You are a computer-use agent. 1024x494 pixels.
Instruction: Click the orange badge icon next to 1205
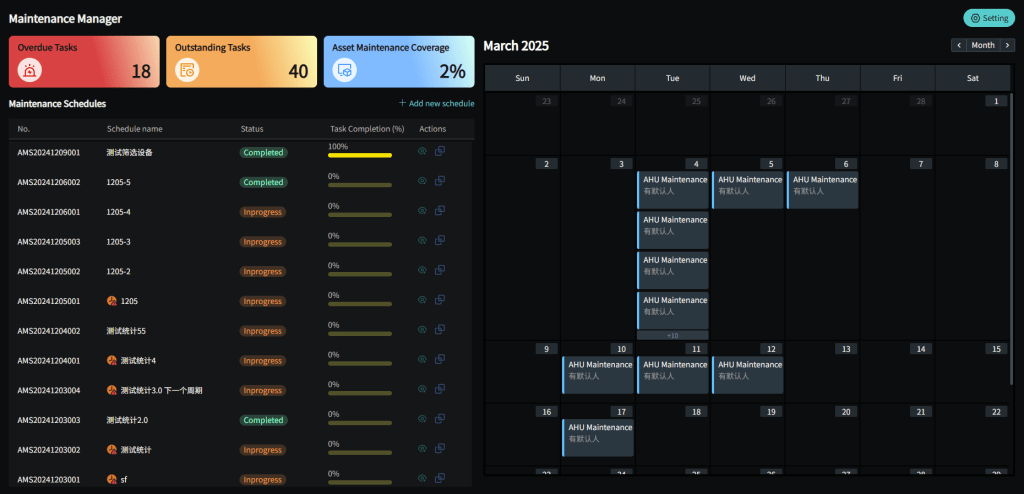pos(112,301)
